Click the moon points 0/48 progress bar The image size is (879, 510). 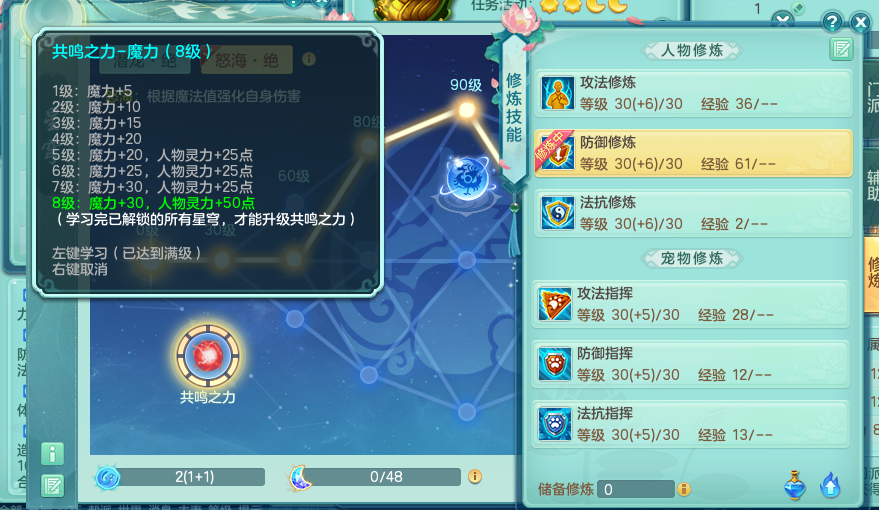point(386,477)
